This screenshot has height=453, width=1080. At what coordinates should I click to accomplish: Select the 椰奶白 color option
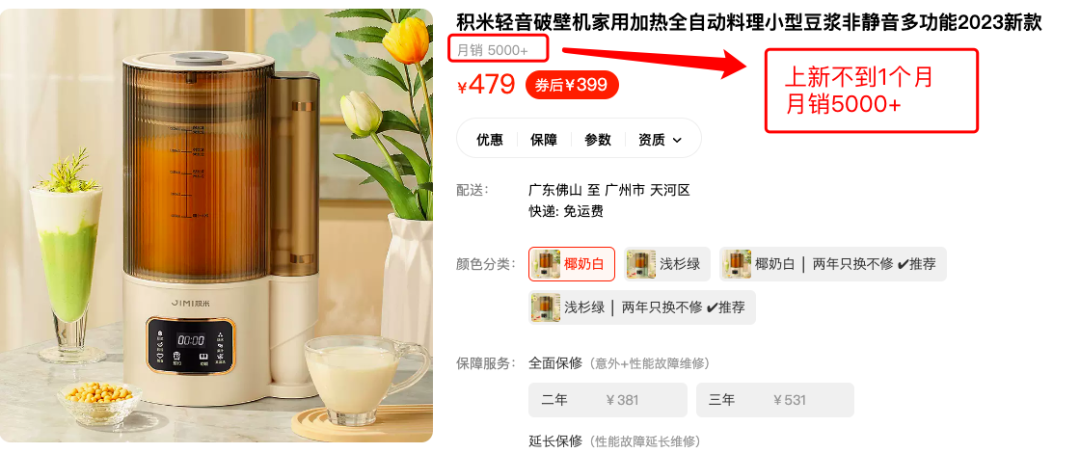coord(572,264)
